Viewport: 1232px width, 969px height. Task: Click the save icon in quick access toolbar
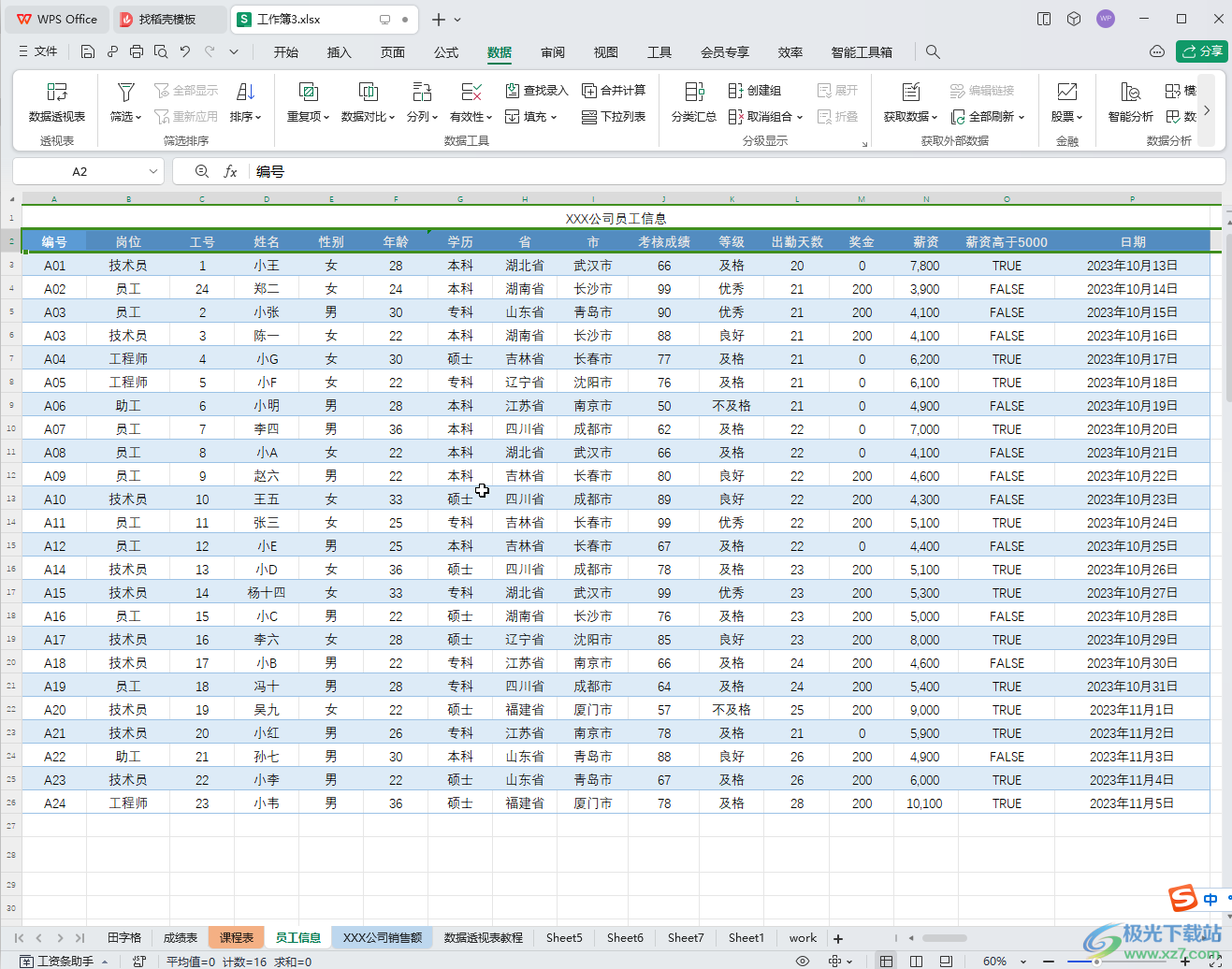[88, 51]
